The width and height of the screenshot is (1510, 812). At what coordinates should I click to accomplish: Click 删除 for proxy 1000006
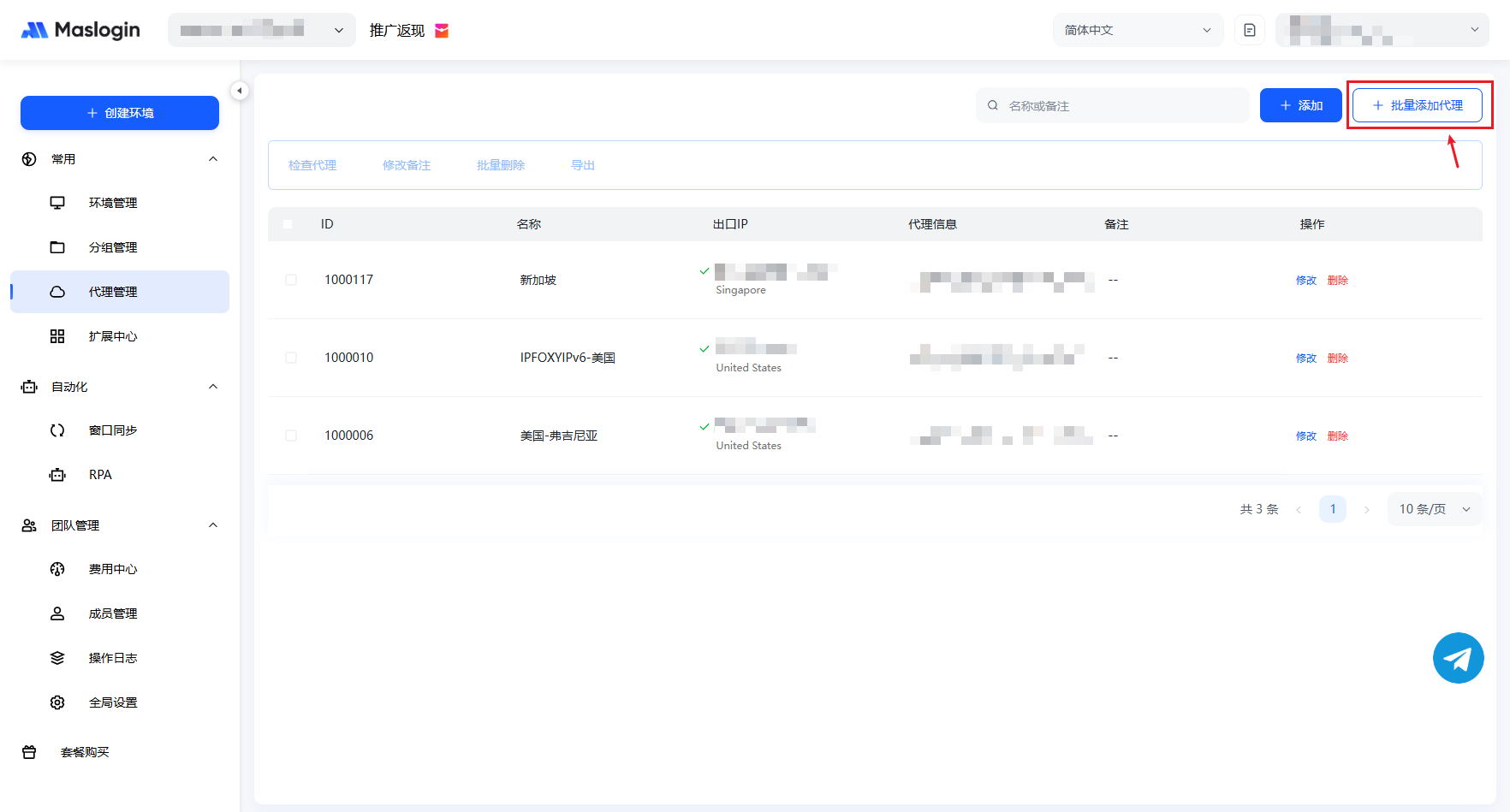pos(1337,436)
